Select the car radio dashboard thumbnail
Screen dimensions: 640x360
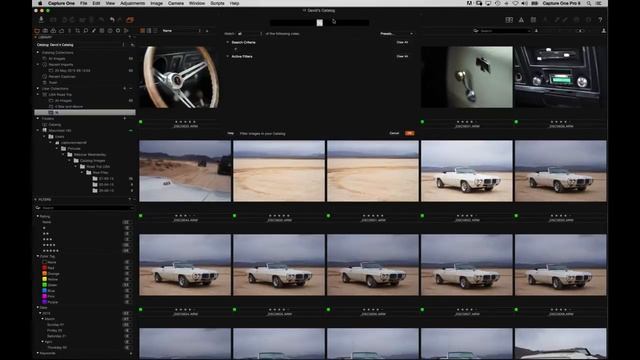pyautogui.click(x=560, y=77)
